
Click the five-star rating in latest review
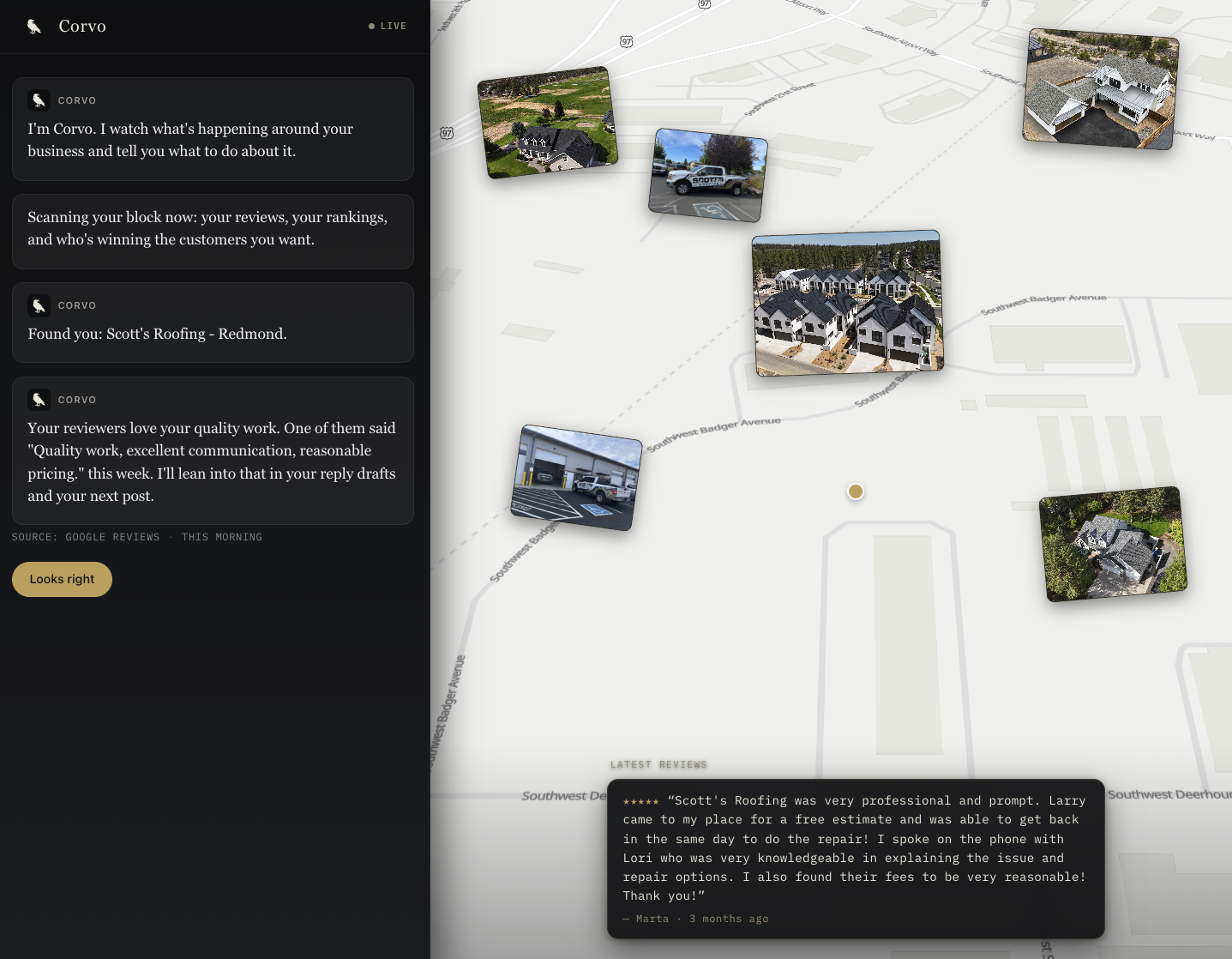(640, 801)
